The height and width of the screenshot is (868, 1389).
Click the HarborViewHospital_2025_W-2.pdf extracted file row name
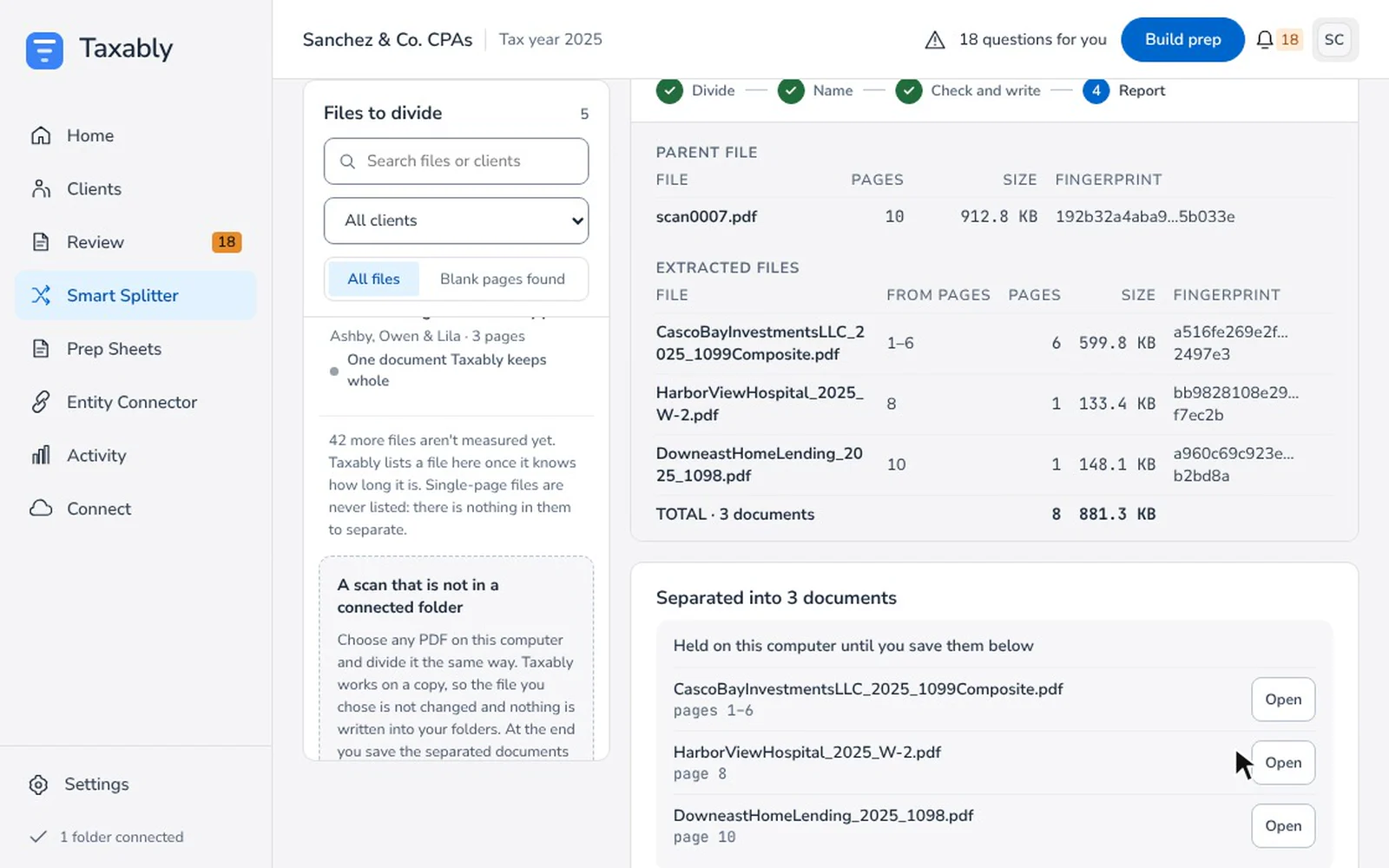click(x=760, y=404)
